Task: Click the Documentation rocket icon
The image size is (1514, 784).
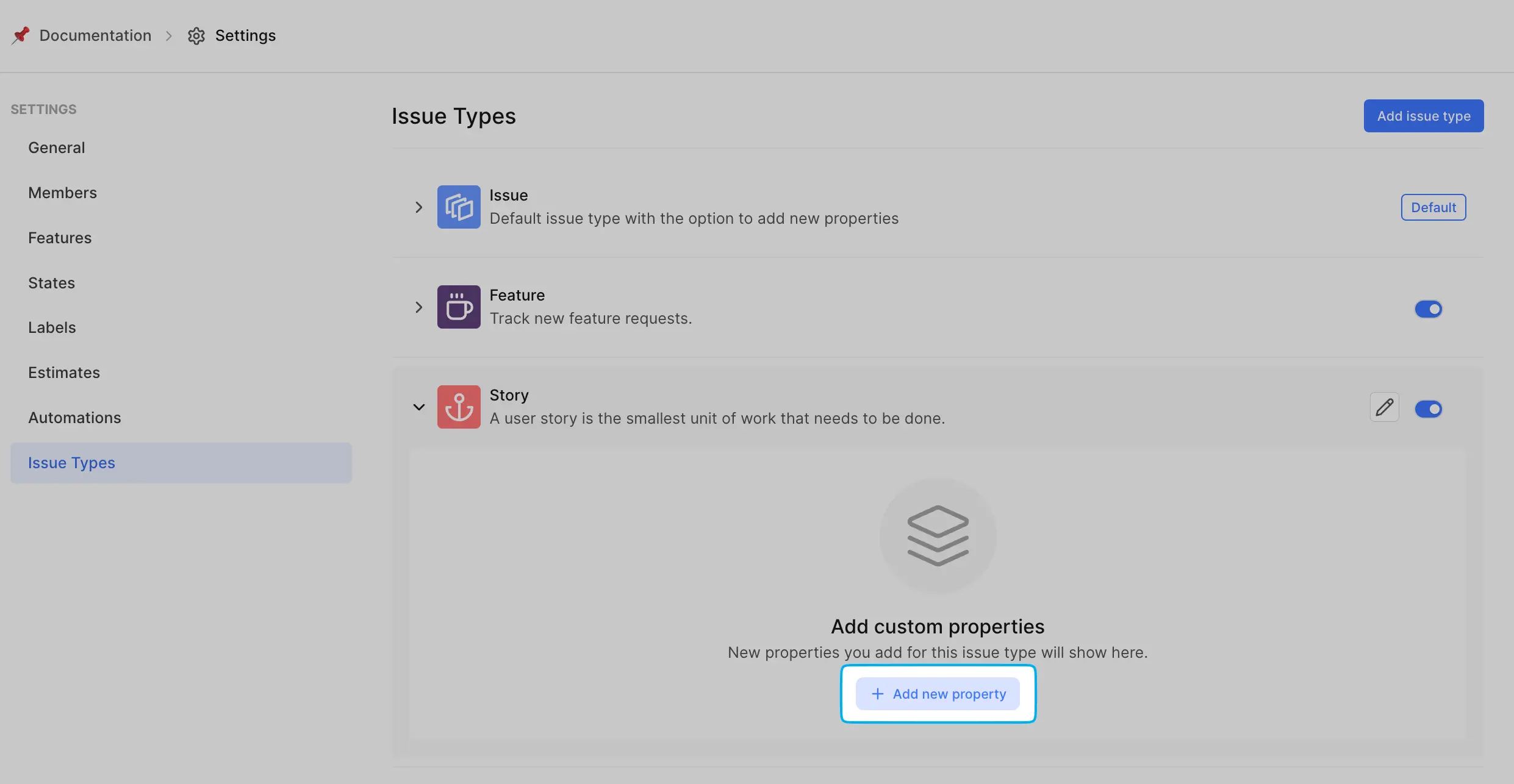Action: tap(19, 35)
